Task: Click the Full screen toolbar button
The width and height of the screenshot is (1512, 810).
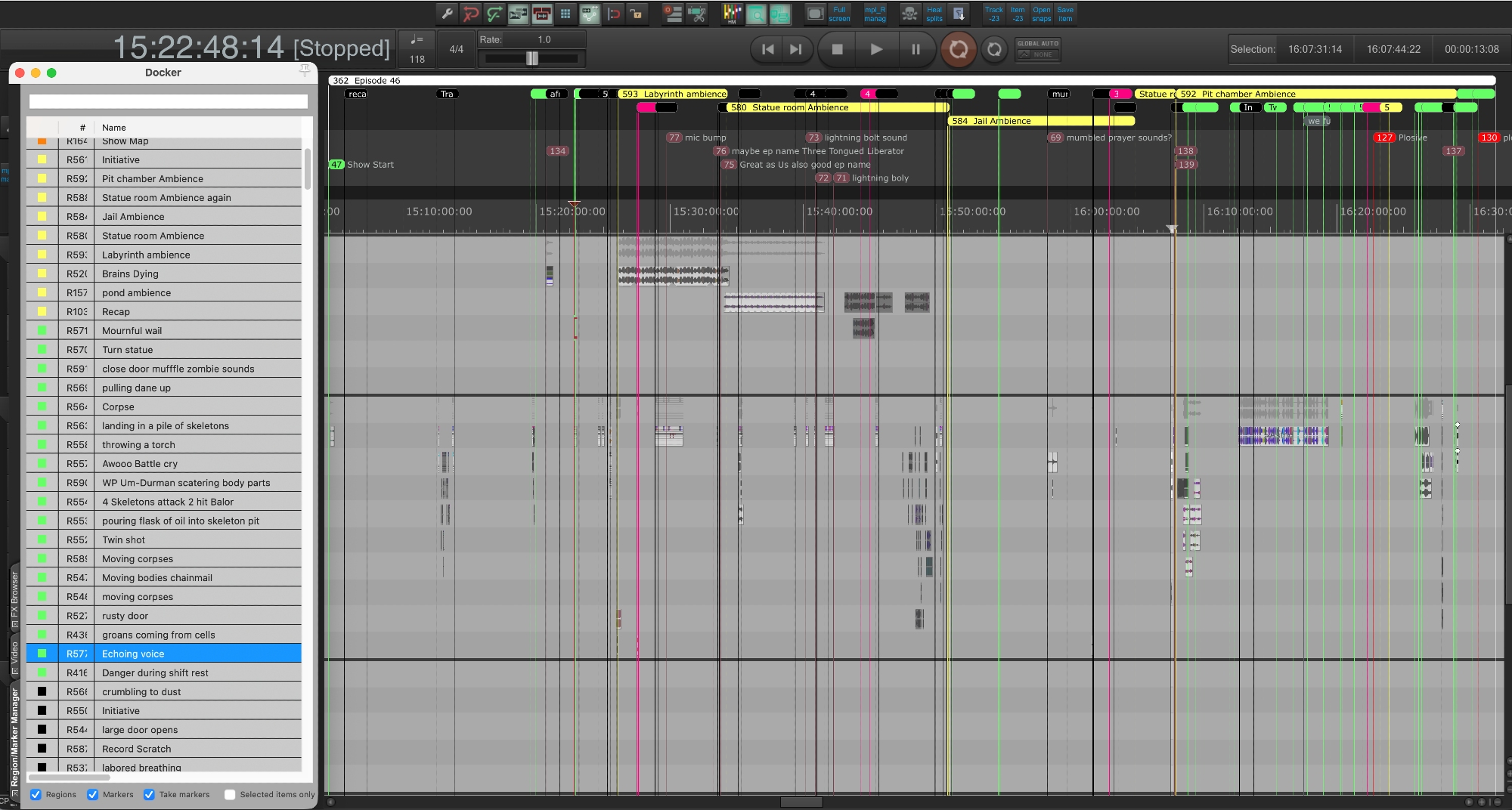Action: (x=839, y=14)
